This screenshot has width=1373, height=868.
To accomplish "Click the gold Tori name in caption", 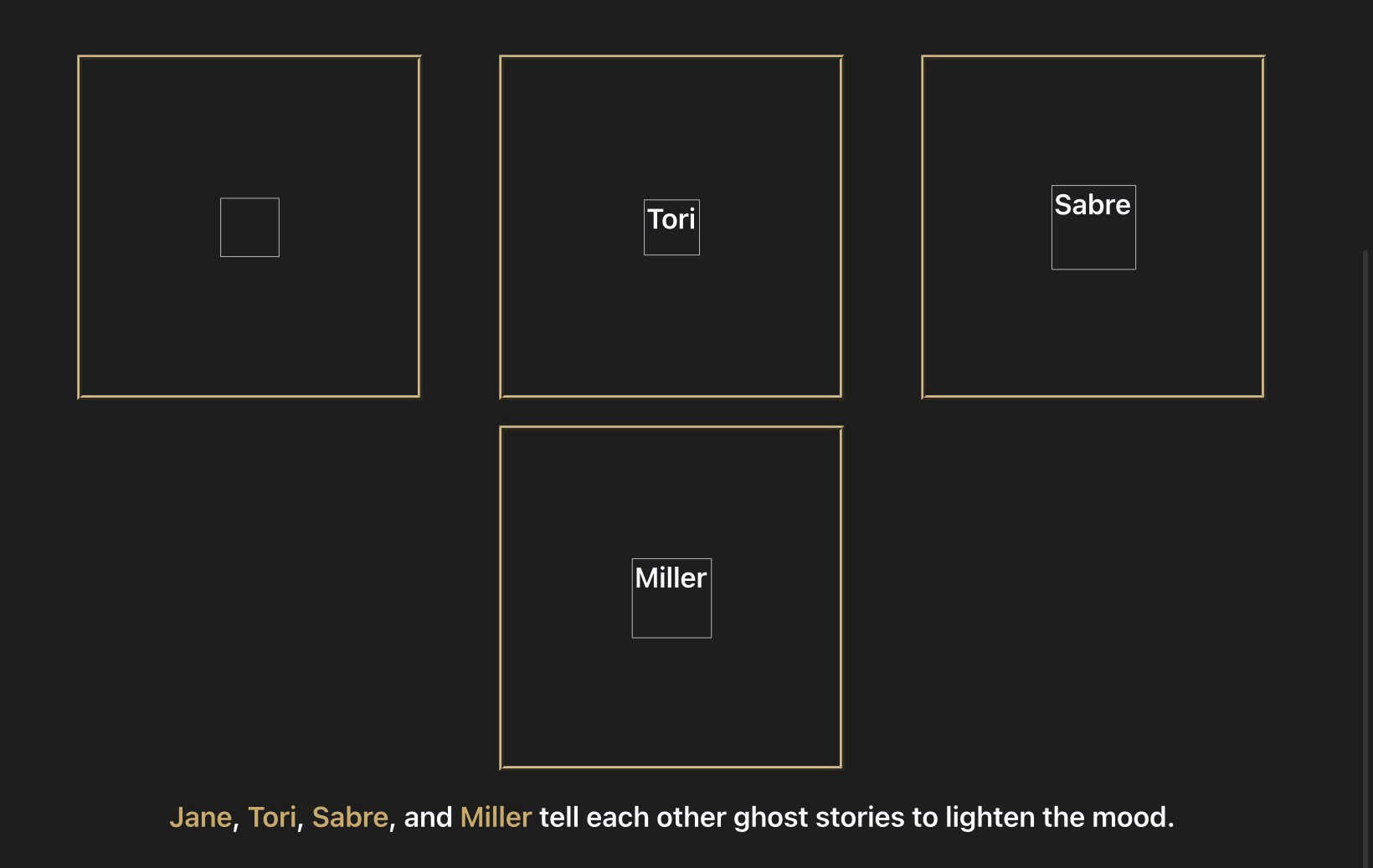I will click(271, 817).
